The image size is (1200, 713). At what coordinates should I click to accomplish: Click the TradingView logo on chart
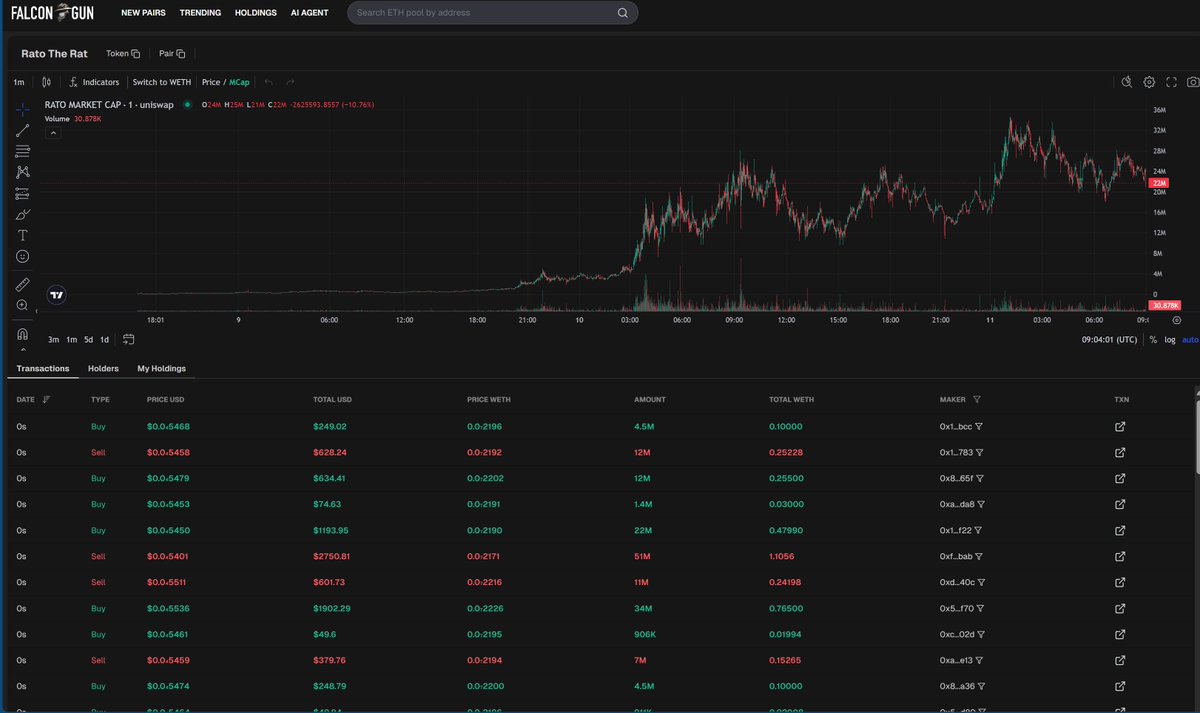pyautogui.click(x=58, y=294)
